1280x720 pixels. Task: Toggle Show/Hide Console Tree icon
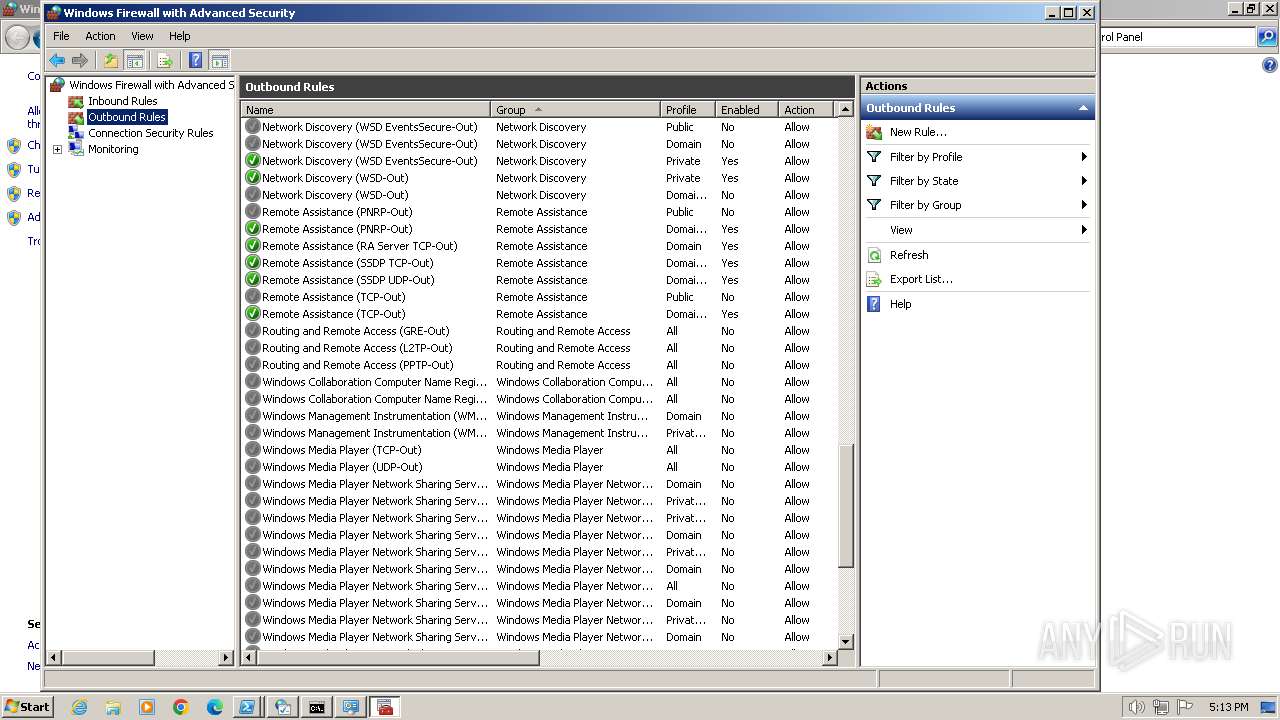point(135,61)
